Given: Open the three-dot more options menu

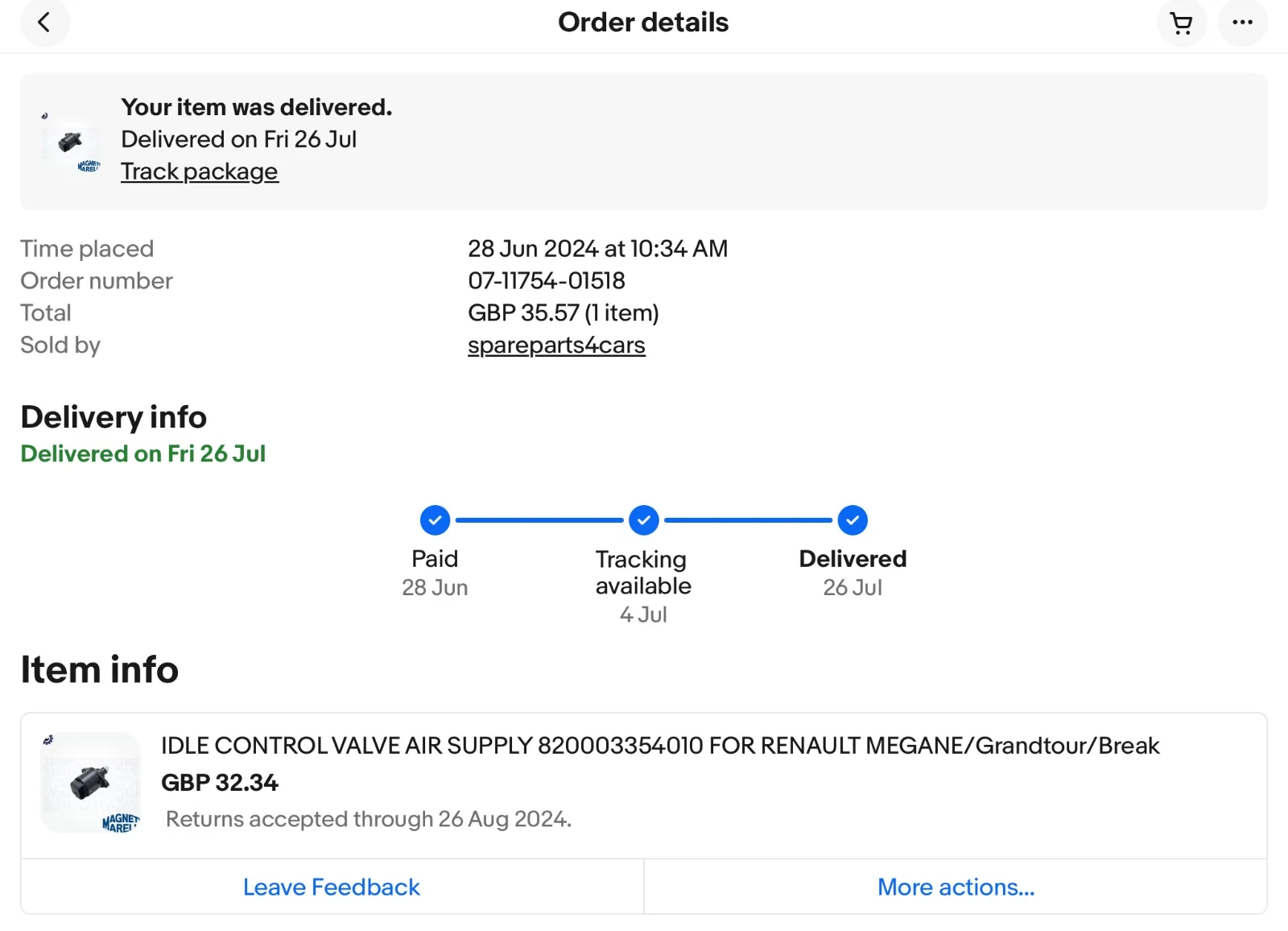Looking at the screenshot, I should coord(1242,23).
